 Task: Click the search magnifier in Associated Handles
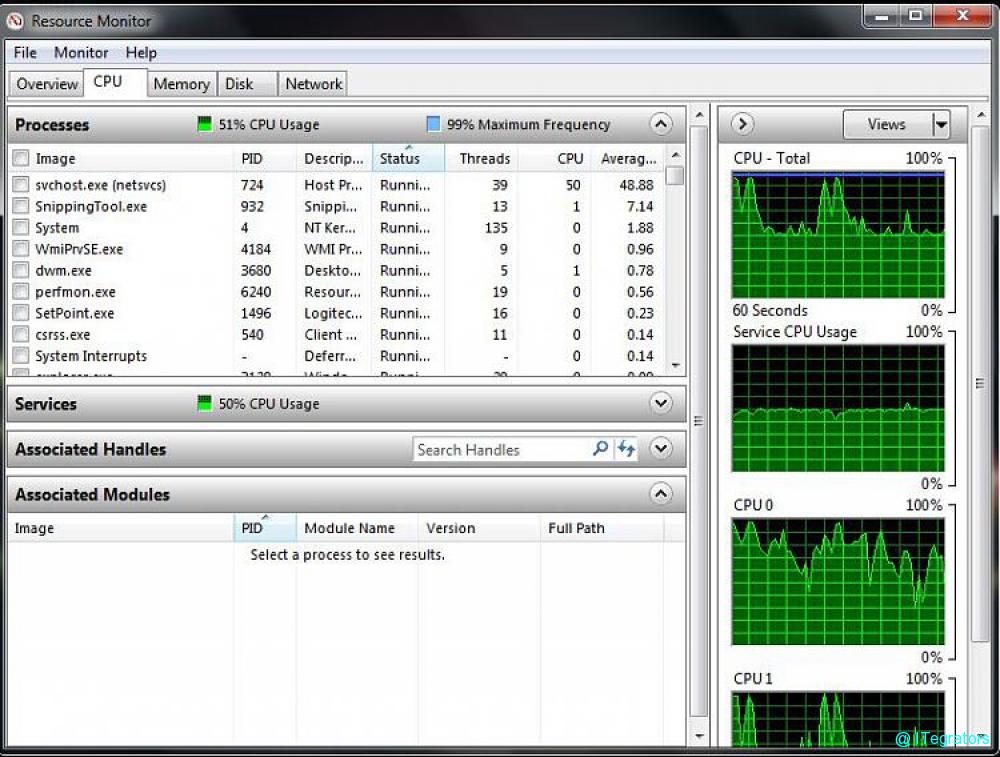tap(600, 448)
